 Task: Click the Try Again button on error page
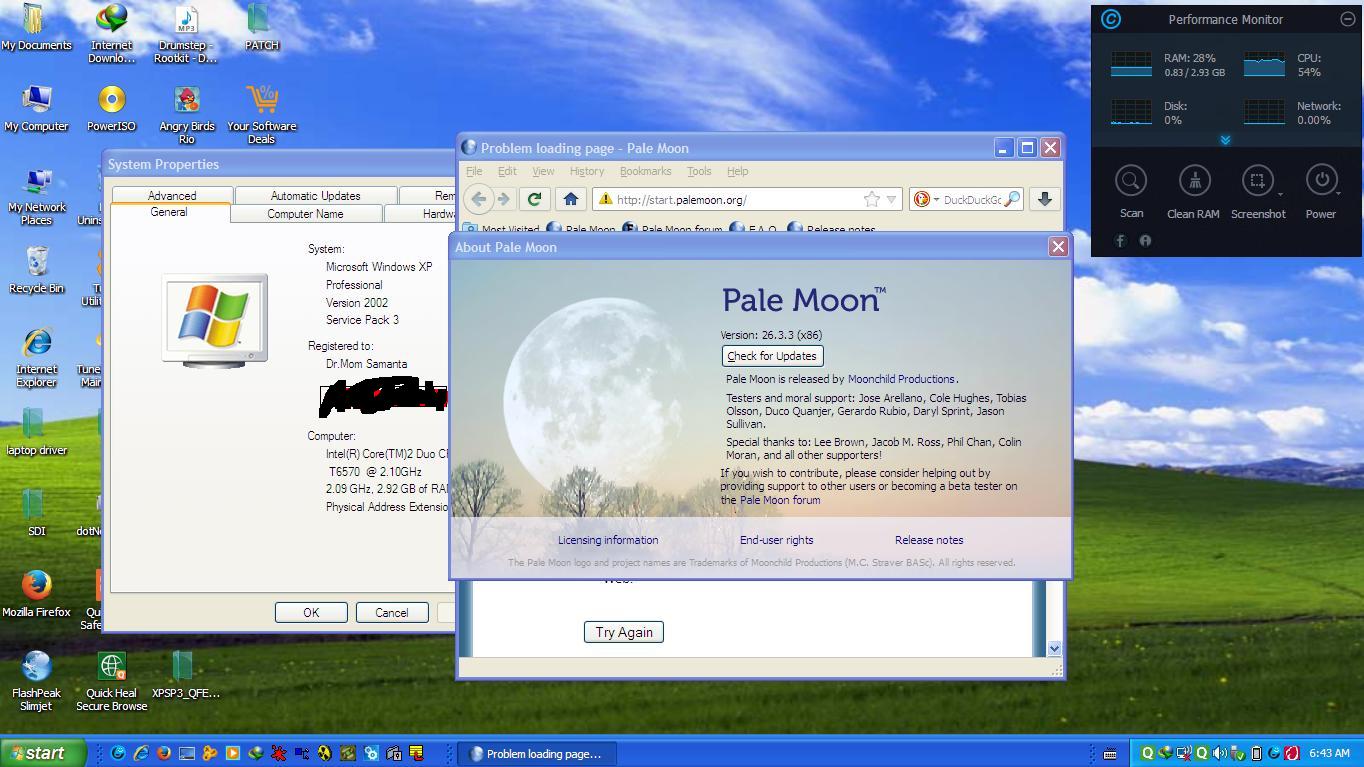tap(624, 632)
